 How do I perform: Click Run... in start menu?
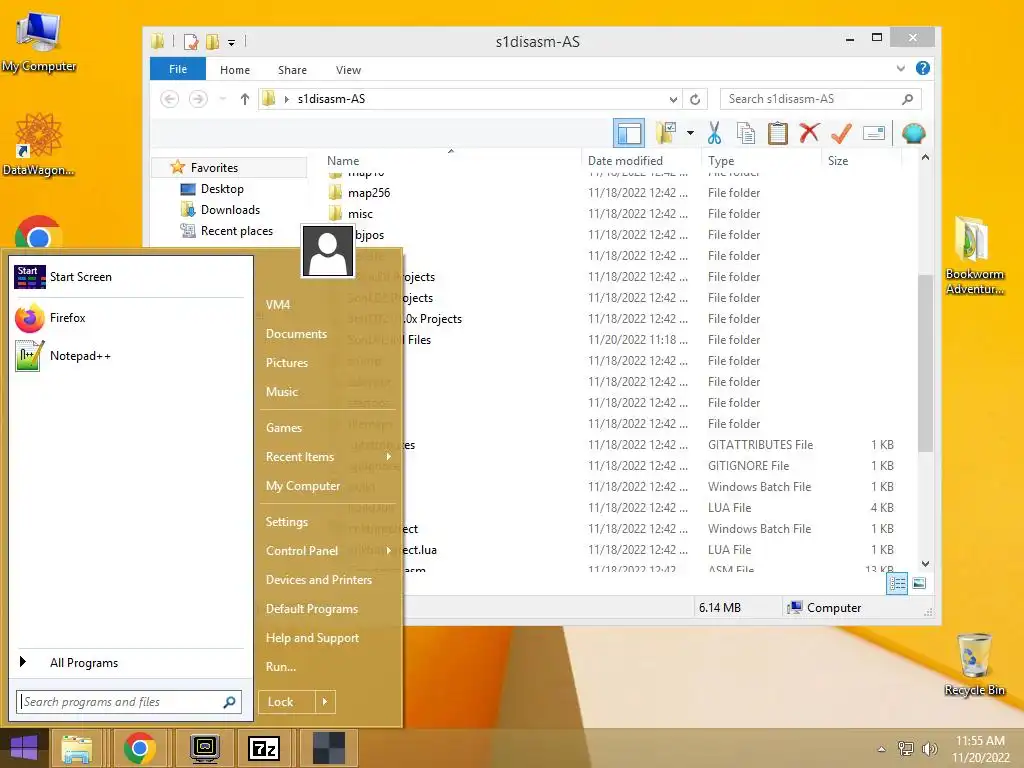281,667
